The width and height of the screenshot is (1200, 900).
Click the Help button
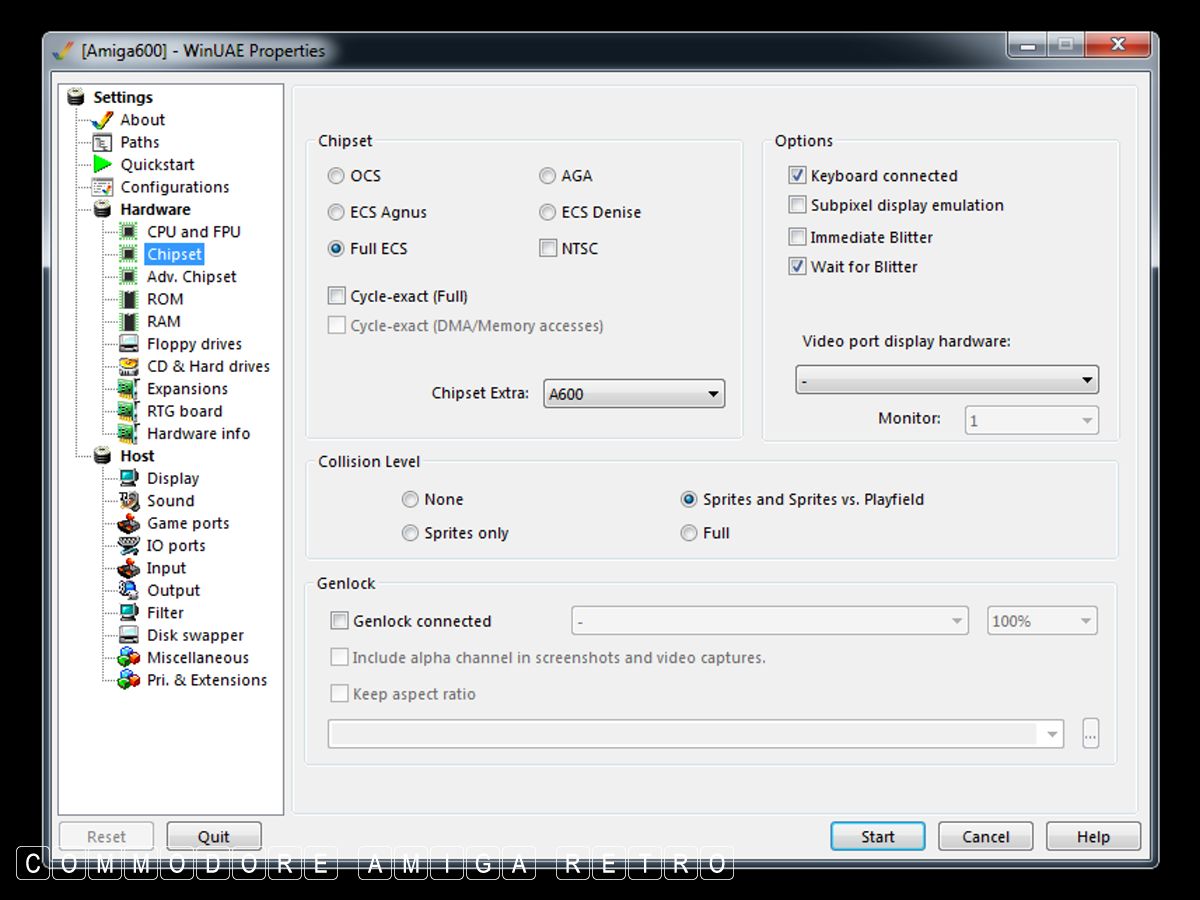pyautogui.click(x=1092, y=837)
